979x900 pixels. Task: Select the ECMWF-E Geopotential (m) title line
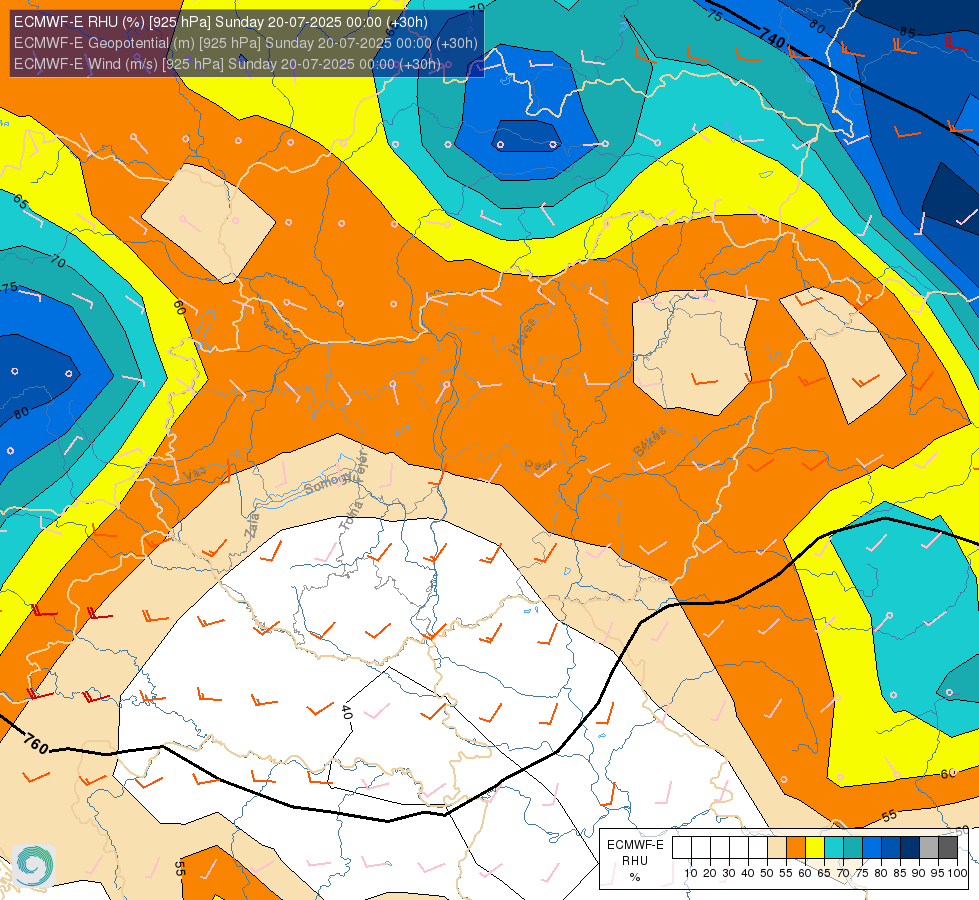coord(245,43)
